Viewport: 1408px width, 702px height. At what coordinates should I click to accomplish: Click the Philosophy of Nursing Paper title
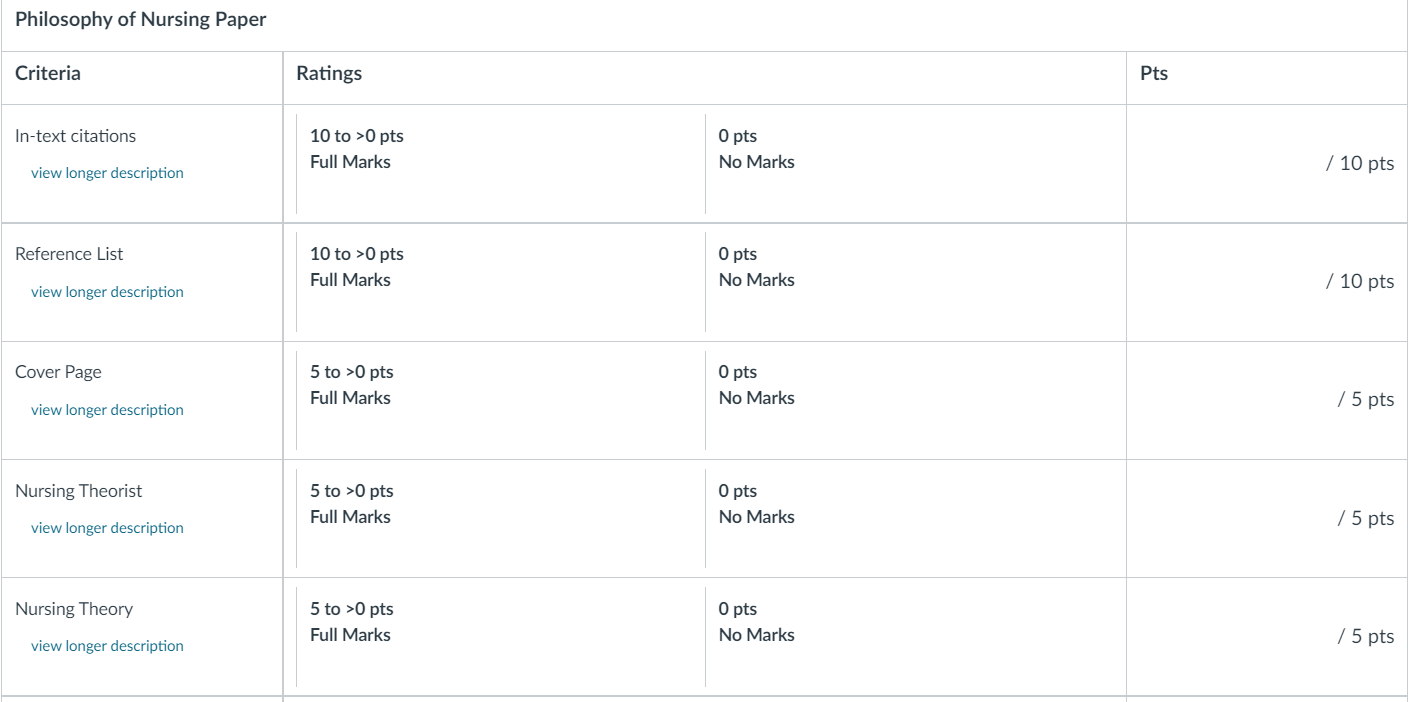[x=141, y=19]
